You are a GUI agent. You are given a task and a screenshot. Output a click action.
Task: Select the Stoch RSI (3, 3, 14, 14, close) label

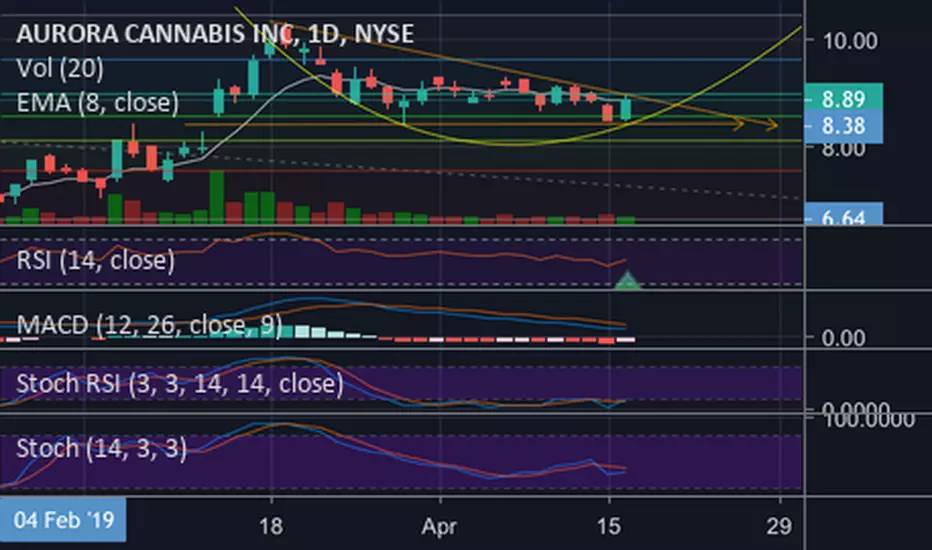[x=180, y=384]
